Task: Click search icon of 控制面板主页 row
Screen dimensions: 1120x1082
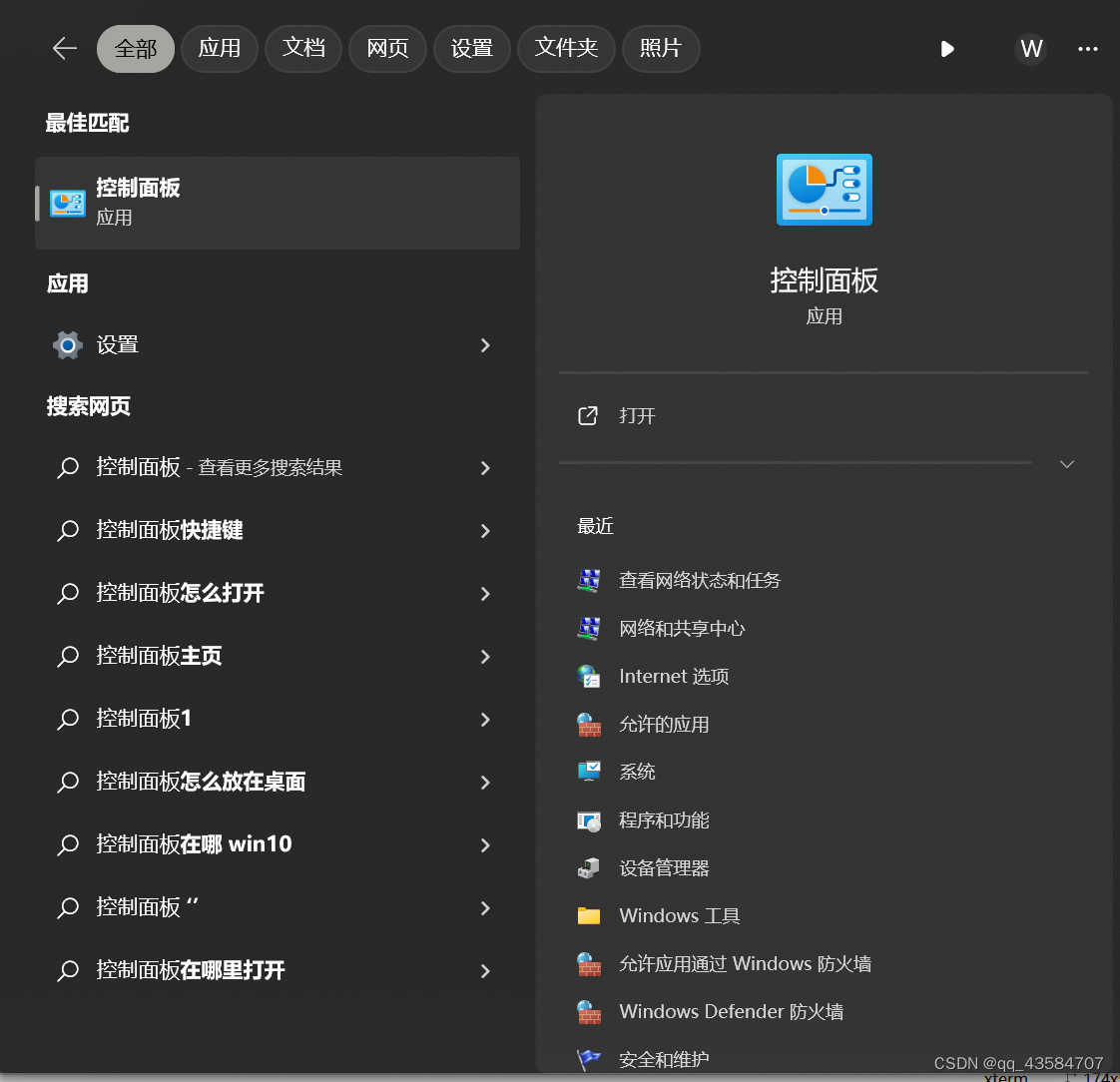Action: point(68,657)
